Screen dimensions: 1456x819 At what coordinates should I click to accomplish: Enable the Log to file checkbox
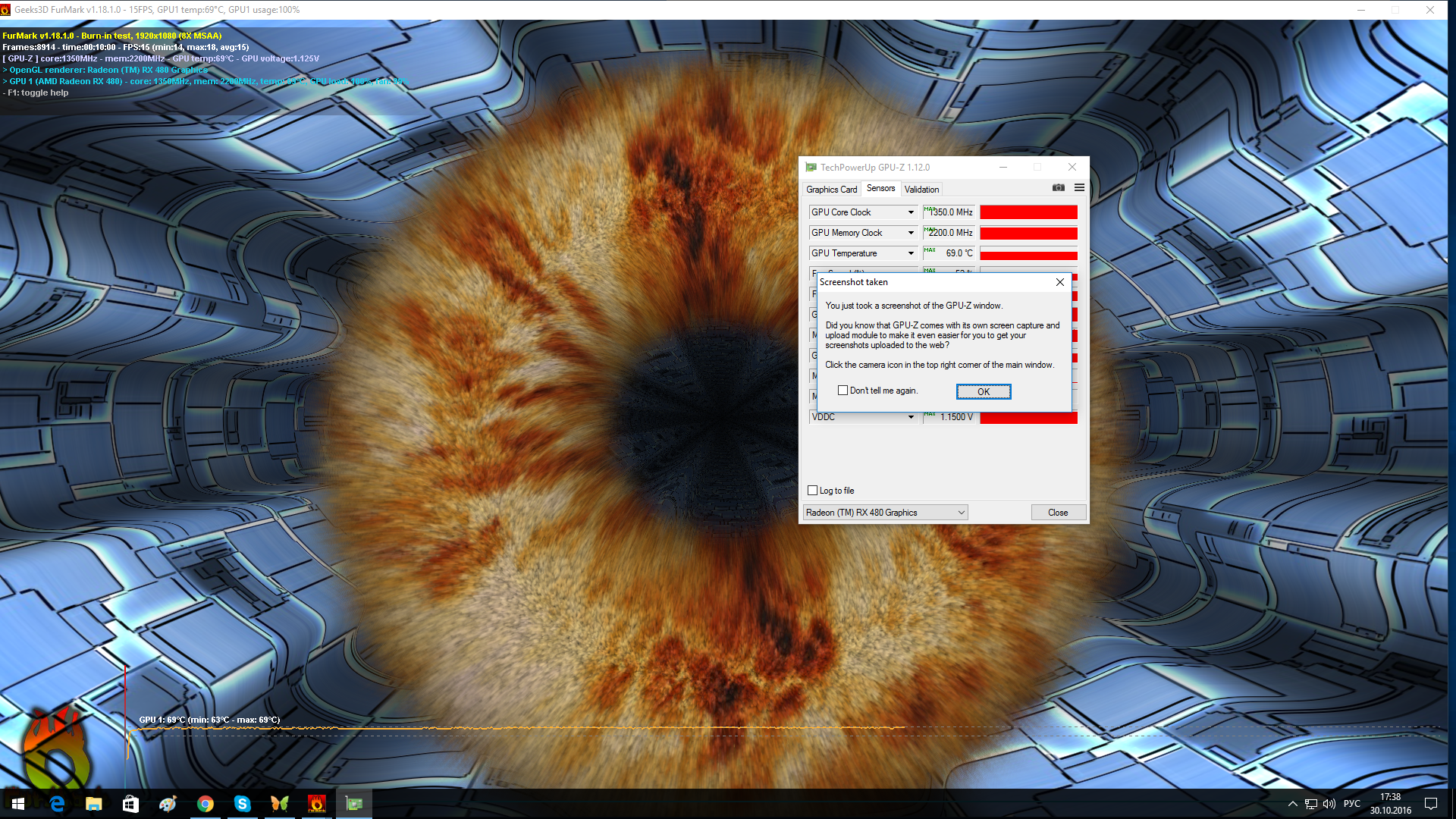tap(813, 491)
